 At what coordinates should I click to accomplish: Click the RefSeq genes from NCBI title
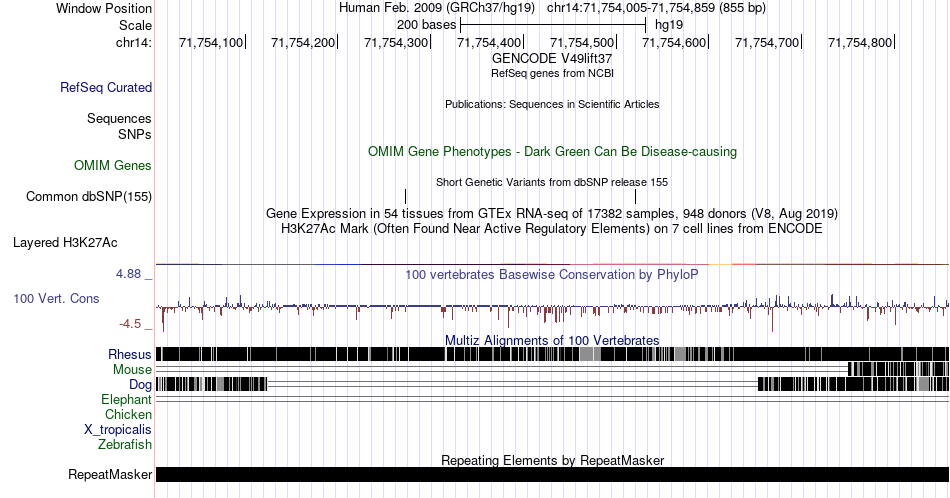point(552,73)
